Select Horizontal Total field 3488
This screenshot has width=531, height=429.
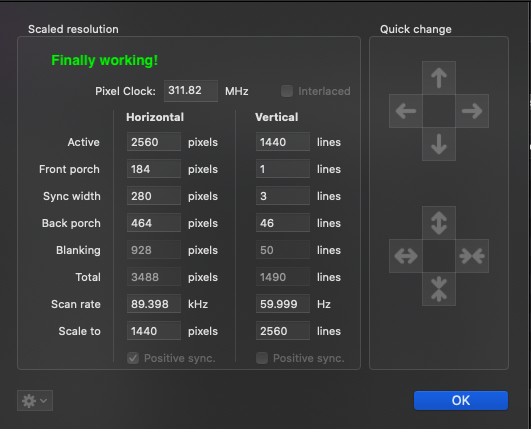point(154,277)
